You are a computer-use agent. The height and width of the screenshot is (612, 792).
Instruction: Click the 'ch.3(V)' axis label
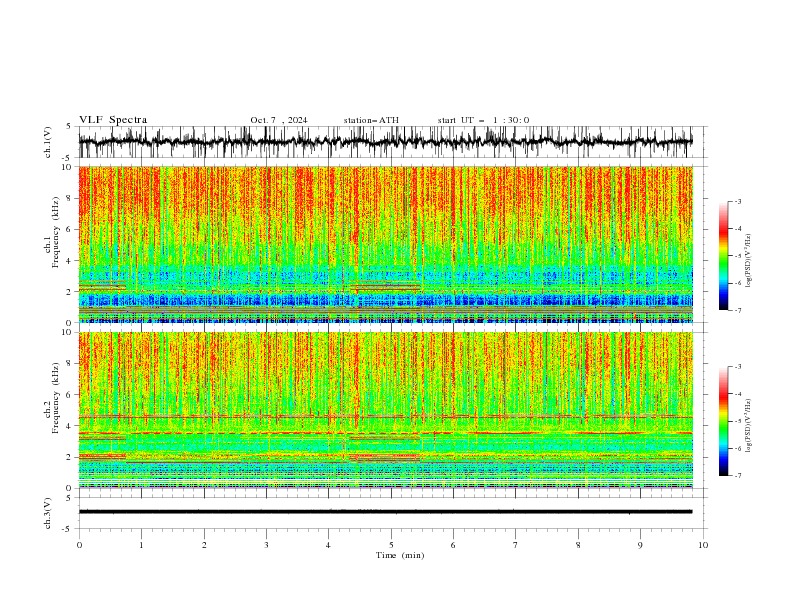pos(48,513)
